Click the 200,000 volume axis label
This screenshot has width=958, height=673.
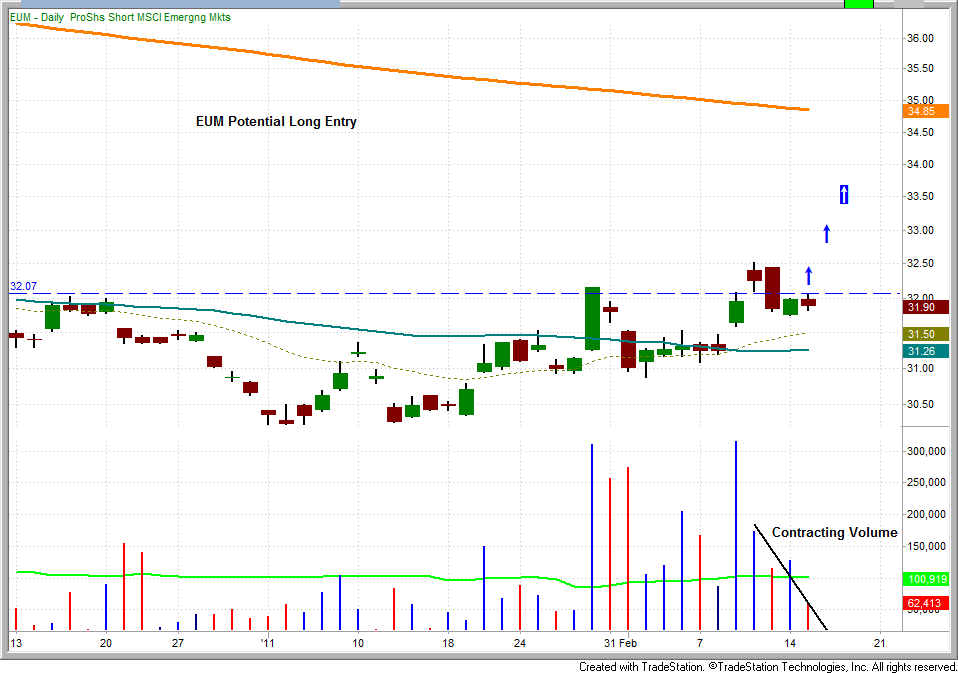coord(927,514)
